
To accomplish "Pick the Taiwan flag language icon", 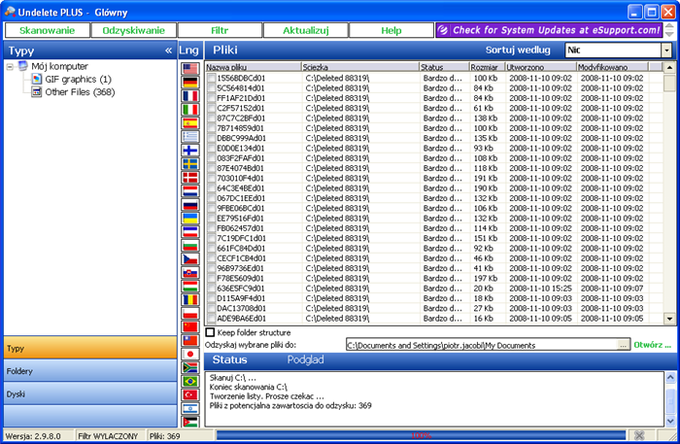I will [x=190, y=340].
